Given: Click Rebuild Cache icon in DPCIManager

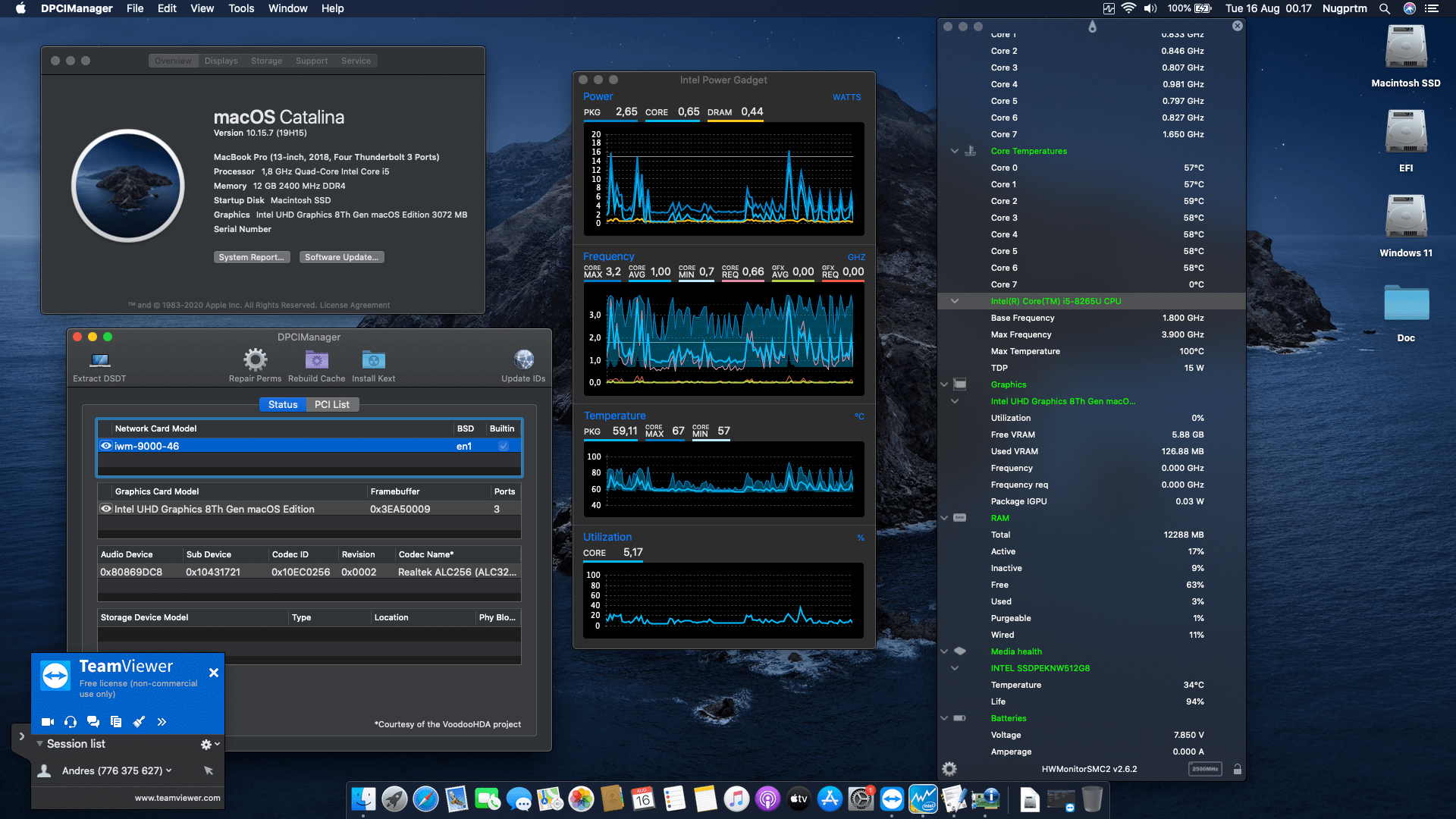Looking at the screenshot, I should pos(316,359).
